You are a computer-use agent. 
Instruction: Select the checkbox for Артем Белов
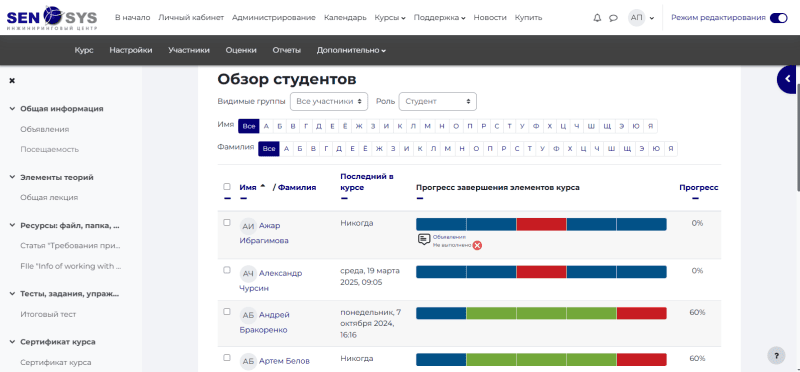tap(227, 358)
